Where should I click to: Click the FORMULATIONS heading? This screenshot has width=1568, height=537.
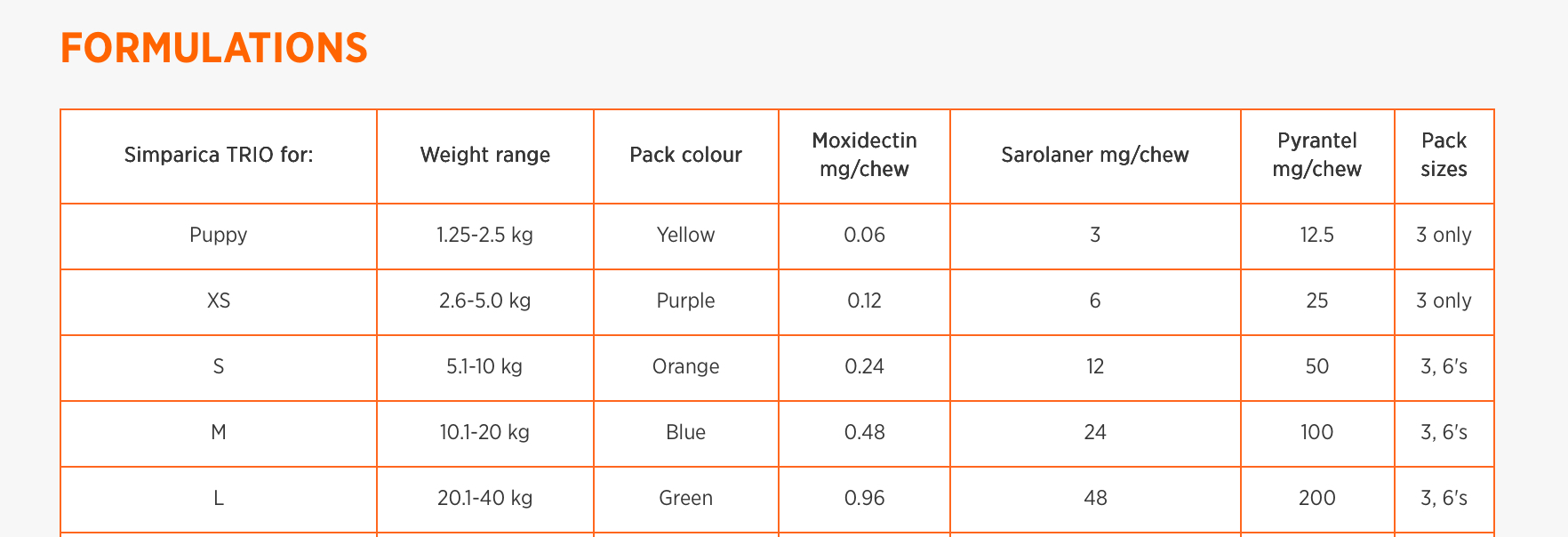[x=213, y=48]
